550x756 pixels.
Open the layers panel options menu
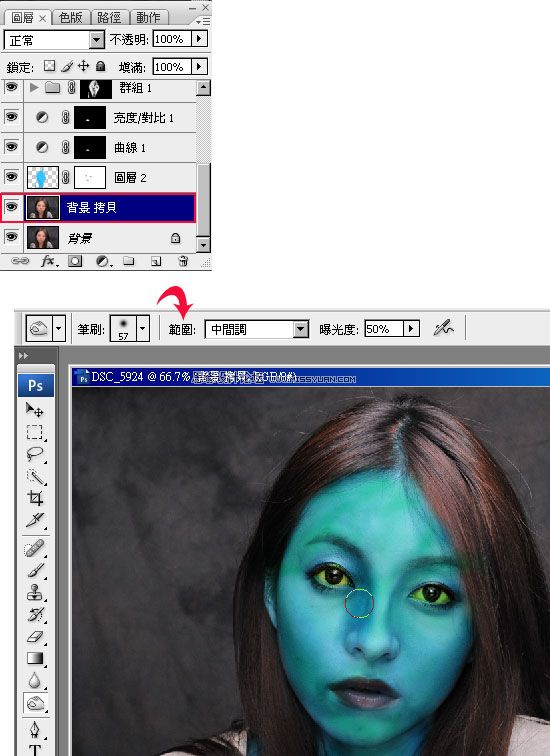pyautogui.click(x=203, y=21)
